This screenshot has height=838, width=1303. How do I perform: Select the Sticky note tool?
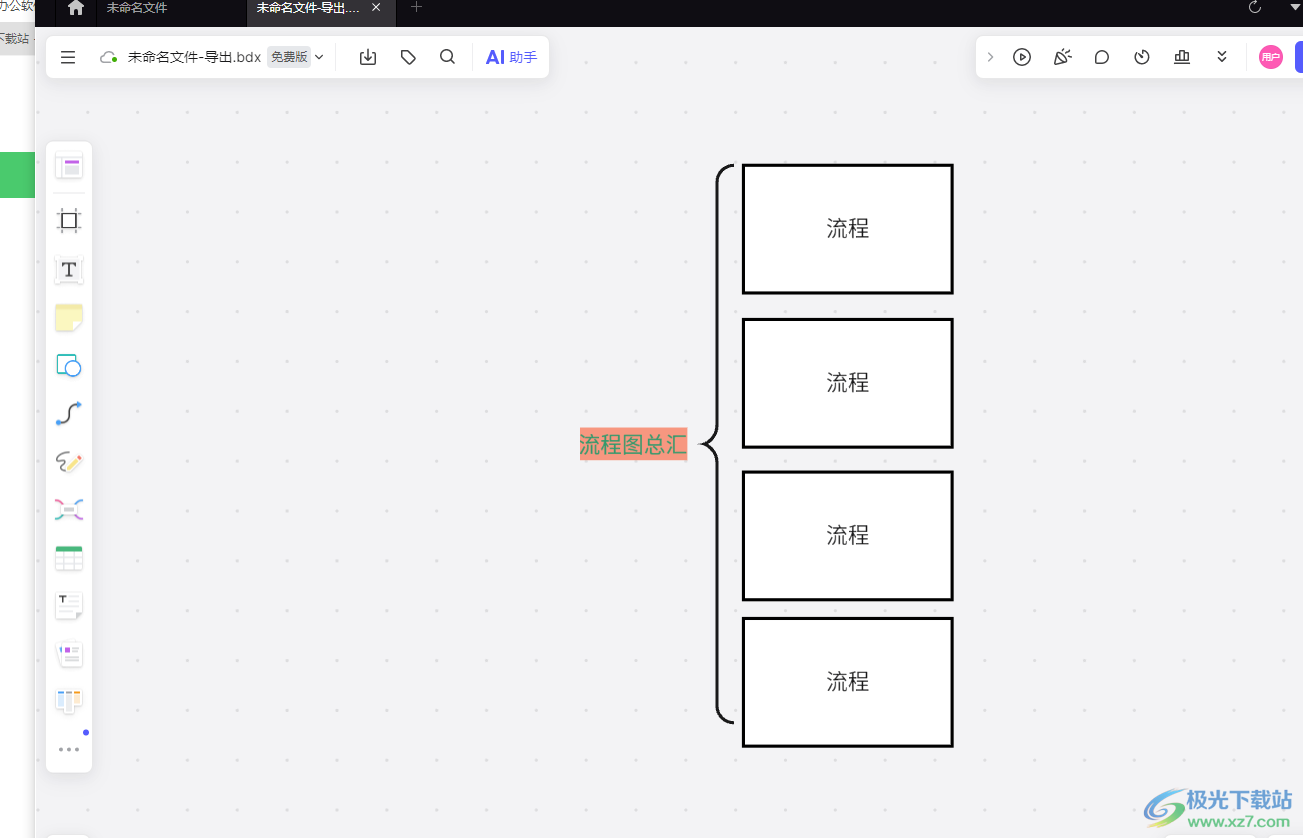click(x=69, y=318)
